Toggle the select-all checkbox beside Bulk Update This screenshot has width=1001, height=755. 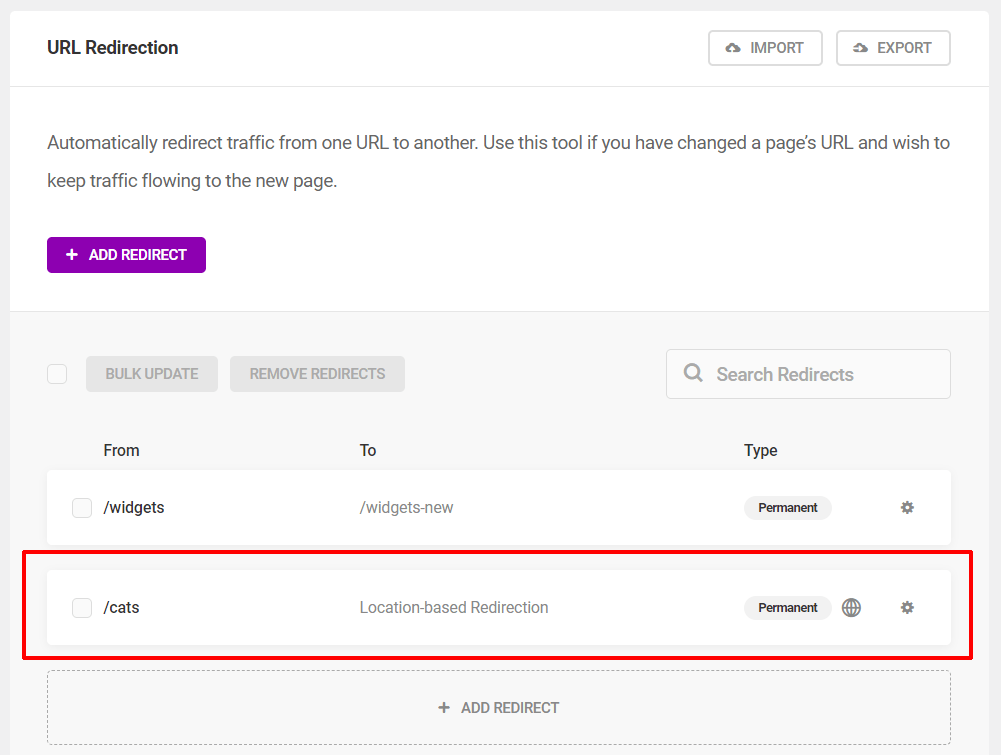point(57,373)
